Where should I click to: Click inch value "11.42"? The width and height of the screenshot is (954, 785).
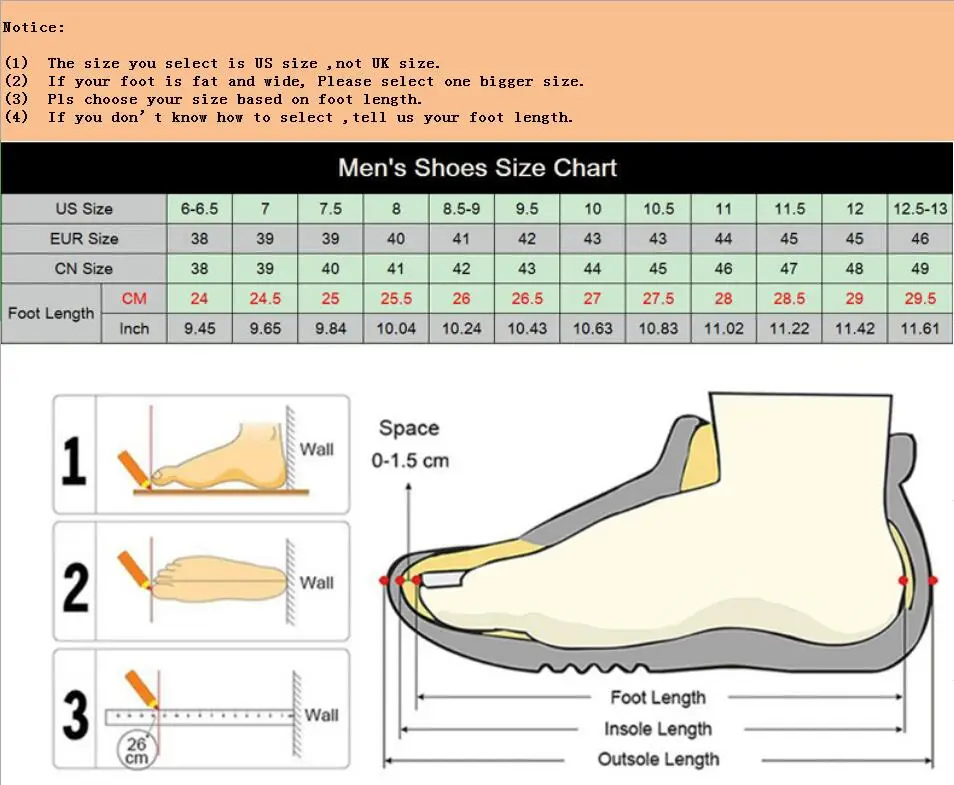(854, 329)
